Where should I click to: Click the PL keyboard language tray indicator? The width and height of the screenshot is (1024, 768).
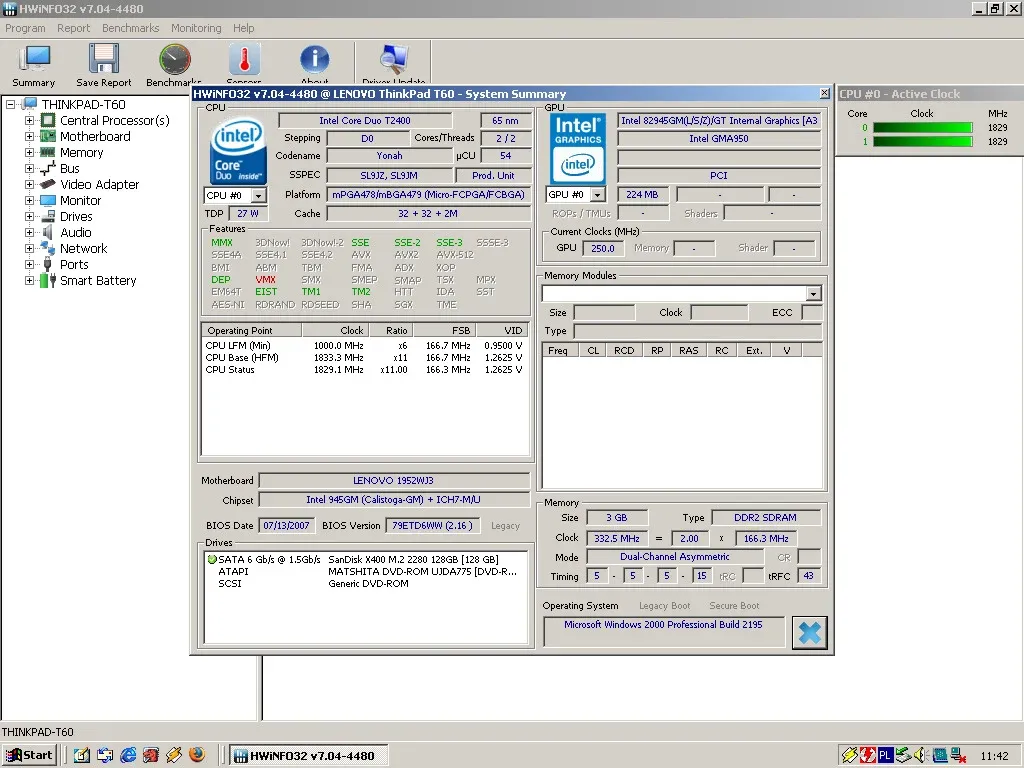pyautogui.click(x=885, y=756)
